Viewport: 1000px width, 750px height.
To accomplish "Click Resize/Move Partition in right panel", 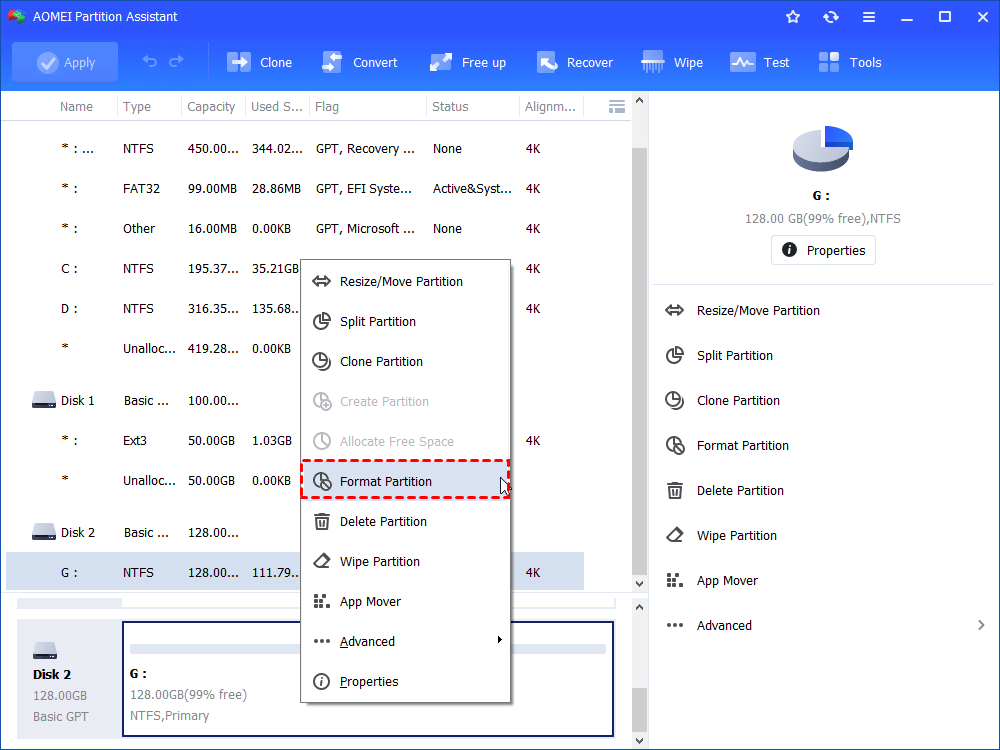I will tap(742, 311).
